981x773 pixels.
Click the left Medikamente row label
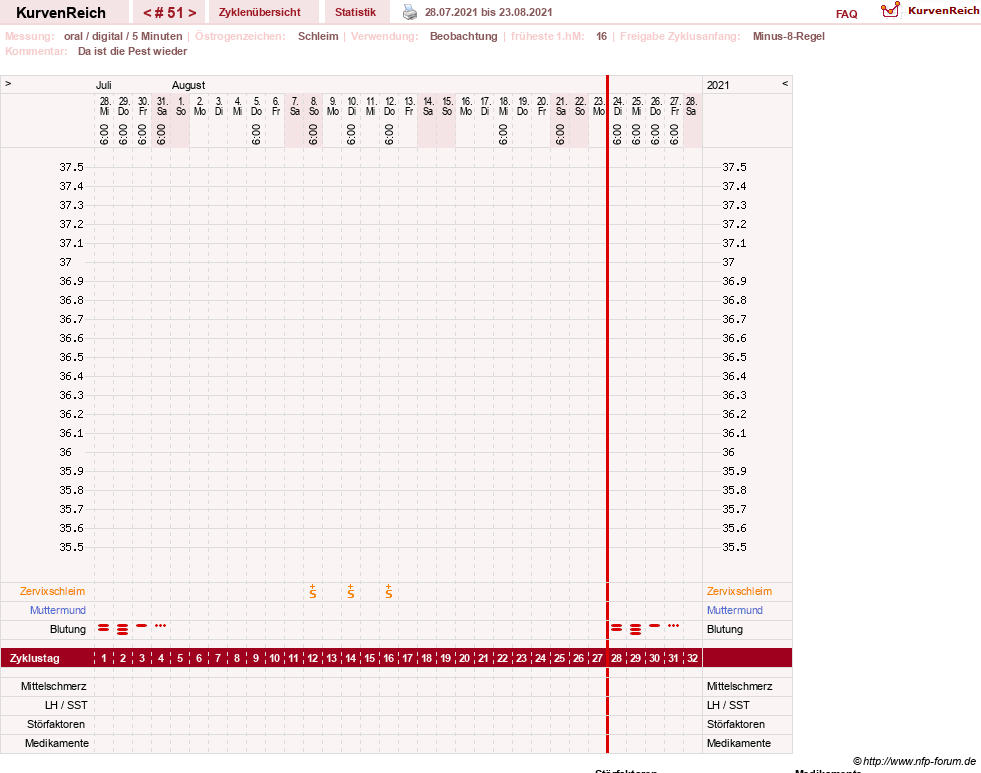point(57,743)
